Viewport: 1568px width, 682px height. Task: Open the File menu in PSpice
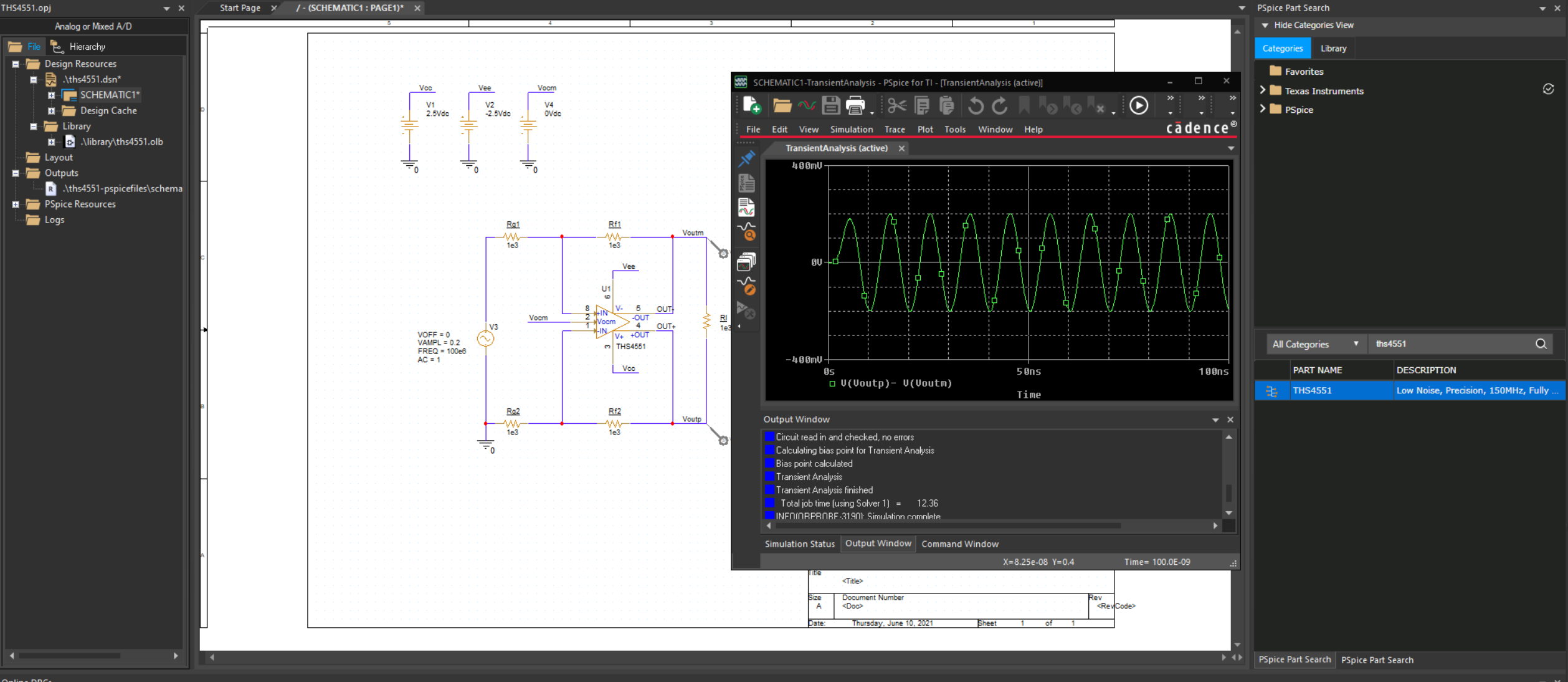(x=753, y=130)
